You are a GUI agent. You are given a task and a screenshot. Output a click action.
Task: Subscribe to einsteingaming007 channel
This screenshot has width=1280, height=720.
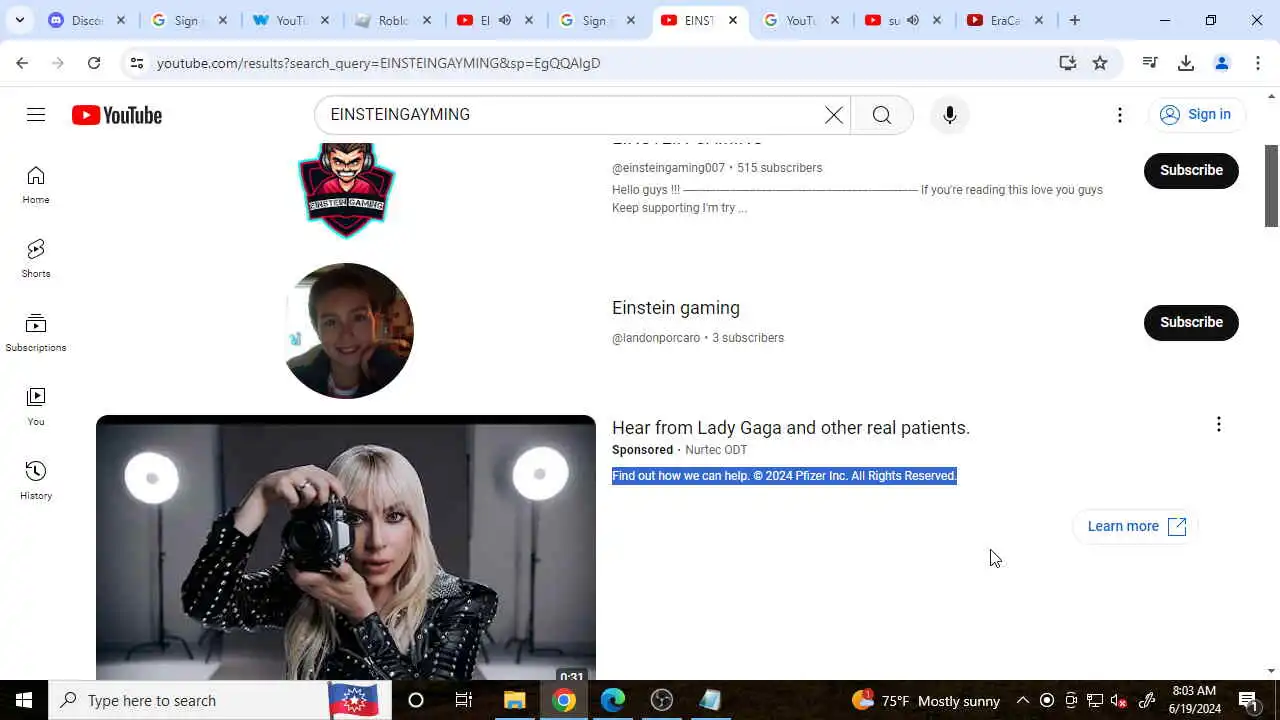click(1191, 170)
